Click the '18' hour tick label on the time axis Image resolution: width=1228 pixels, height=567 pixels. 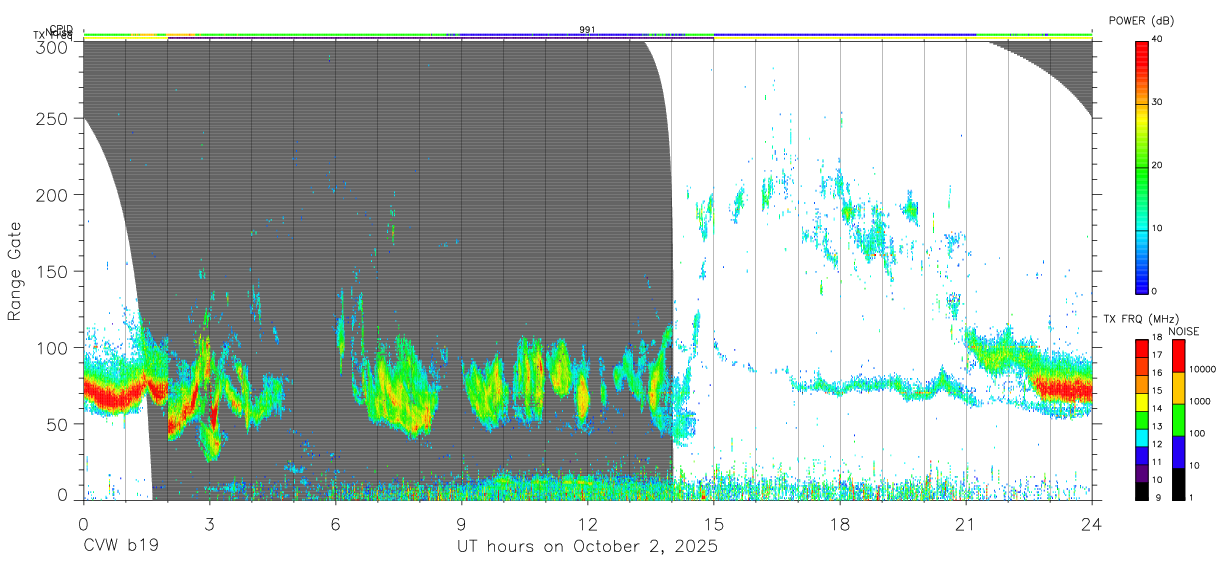coord(840,523)
